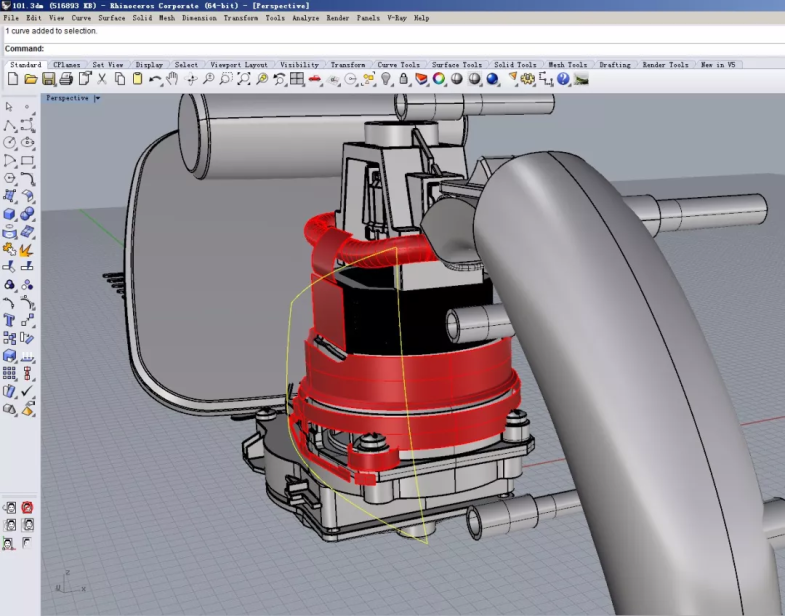Image resolution: width=785 pixels, height=616 pixels.
Task: Click the color wheel properties icon
Action: (438, 79)
